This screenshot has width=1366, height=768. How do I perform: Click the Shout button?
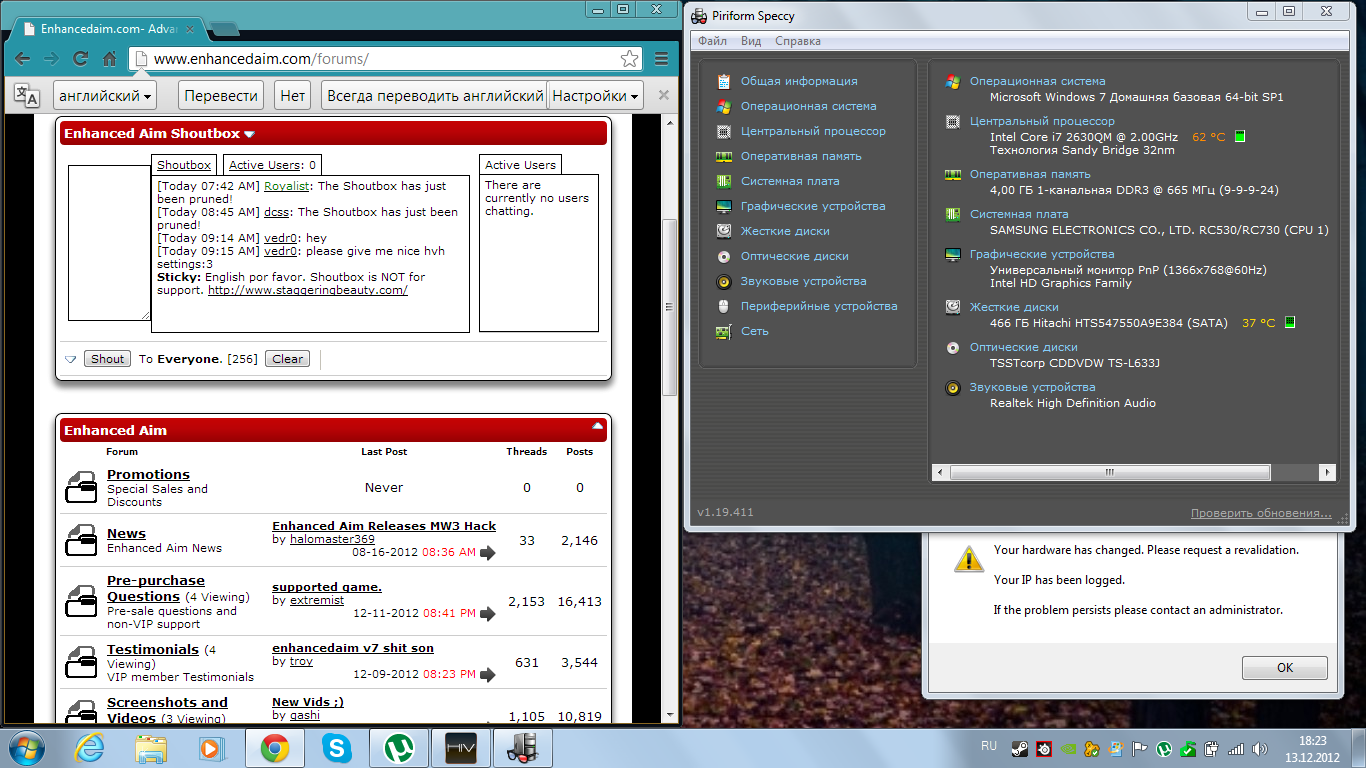tap(107, 359)
